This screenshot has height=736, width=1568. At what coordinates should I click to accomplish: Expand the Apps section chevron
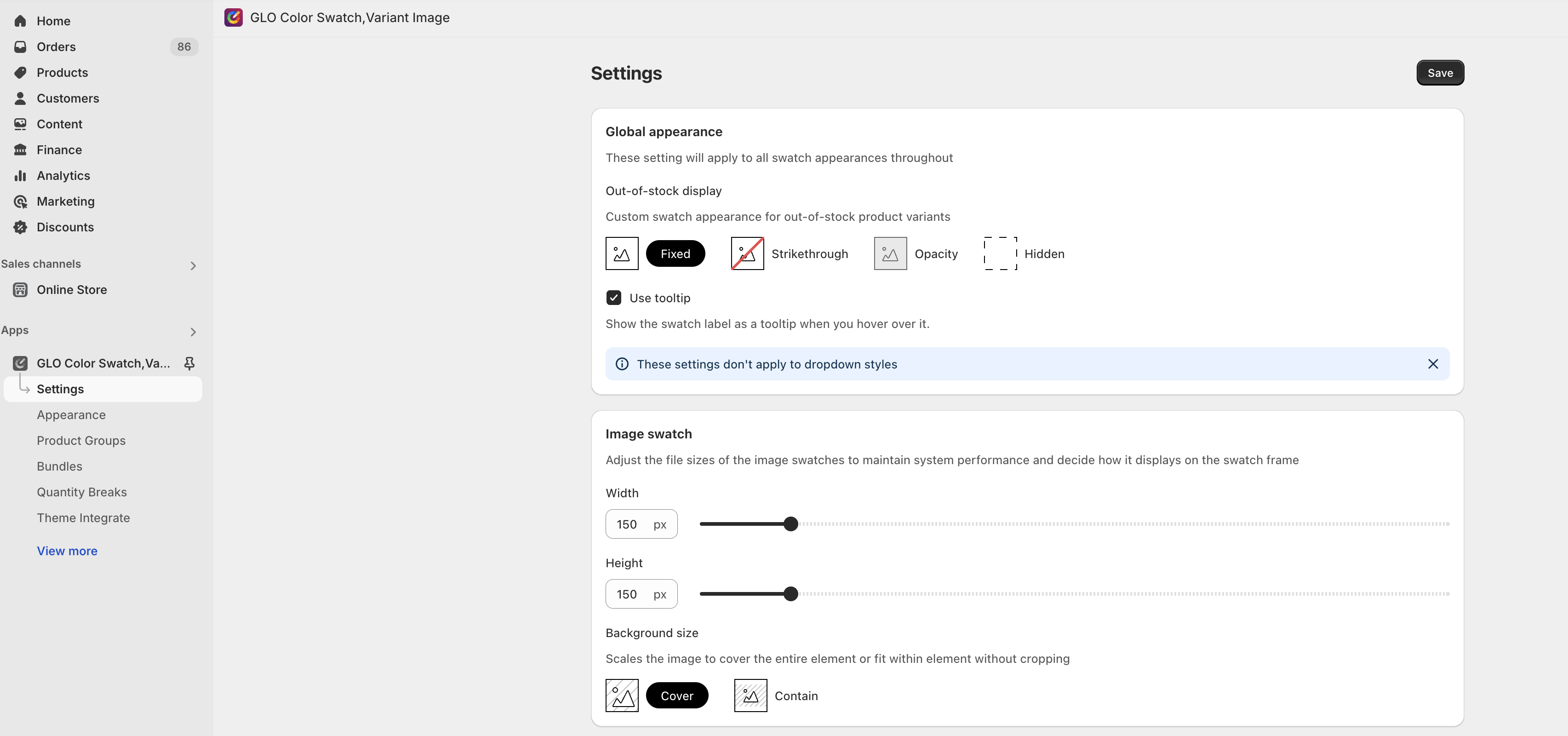tap(193, 332)
